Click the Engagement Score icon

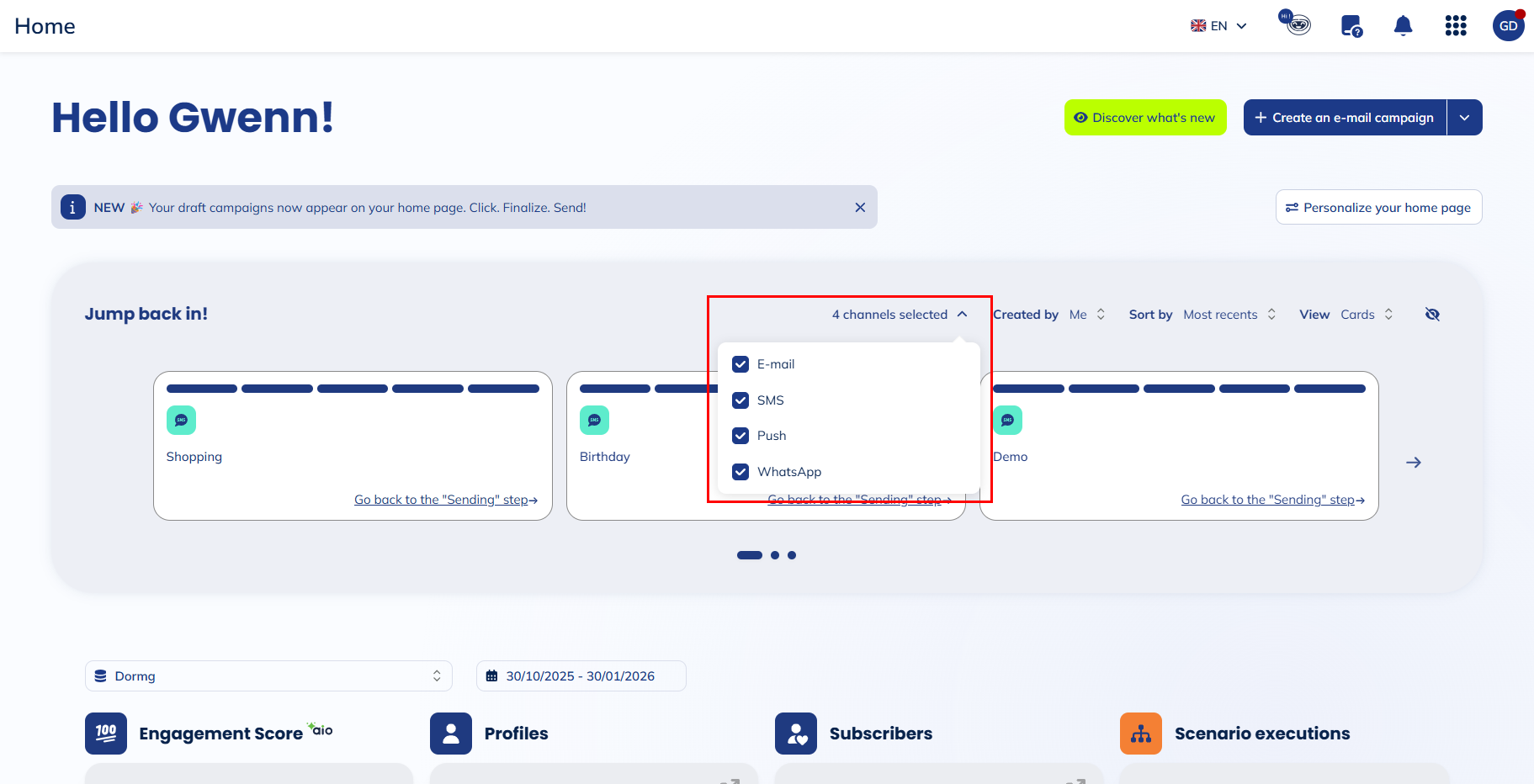click(x=106, y=734)
